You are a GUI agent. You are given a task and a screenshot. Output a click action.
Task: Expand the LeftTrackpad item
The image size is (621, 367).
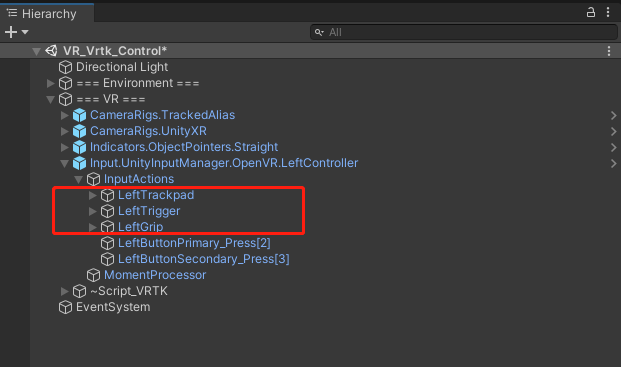92,195
